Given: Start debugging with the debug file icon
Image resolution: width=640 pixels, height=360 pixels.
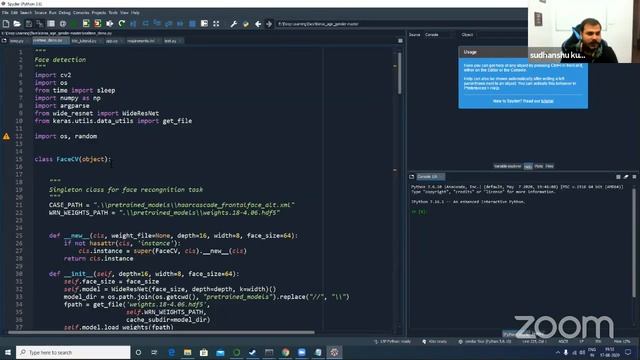Looking at the screenshot, I should click(133, 24).
